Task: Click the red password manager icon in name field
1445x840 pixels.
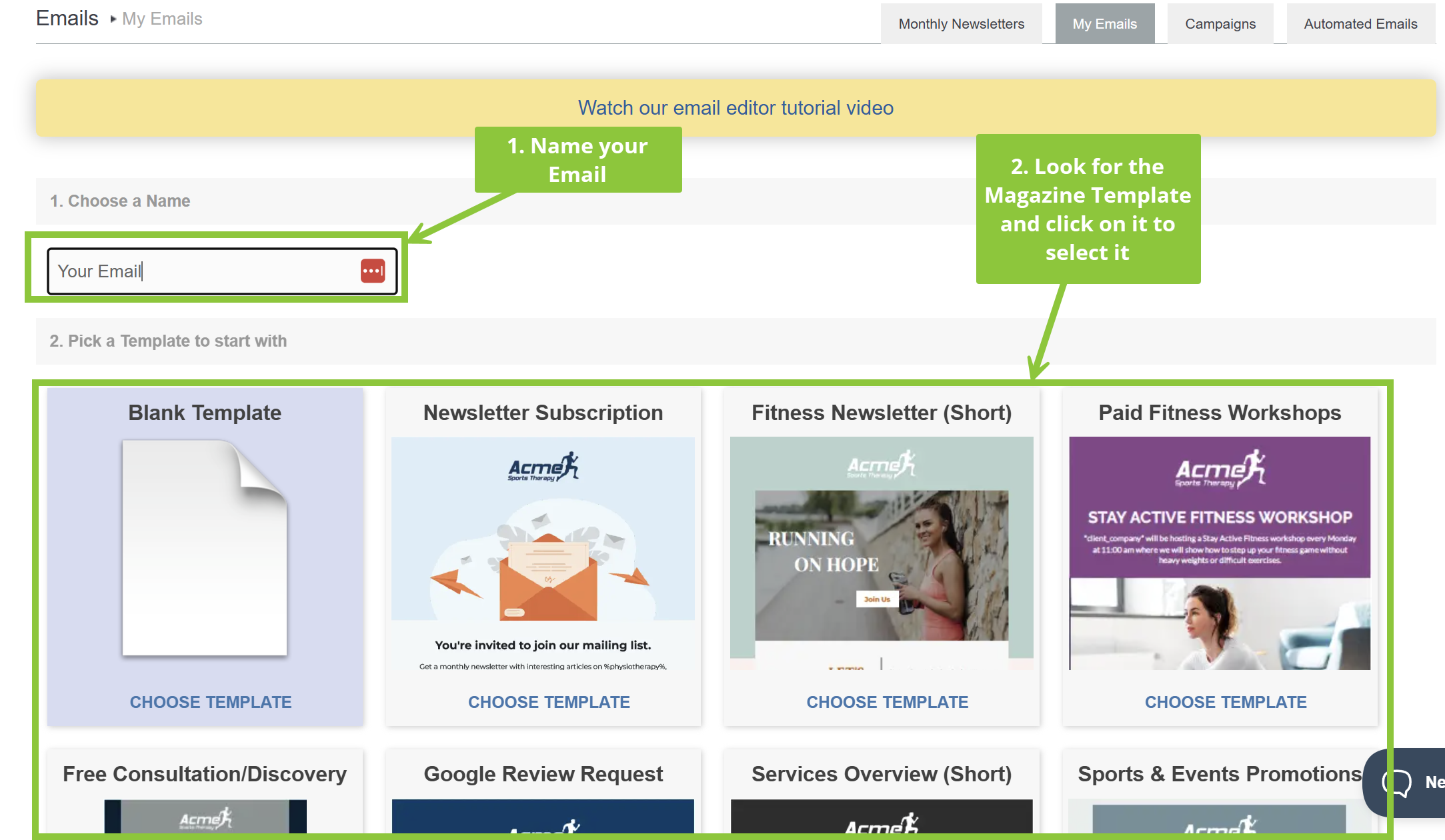Action: pos(373,271)
